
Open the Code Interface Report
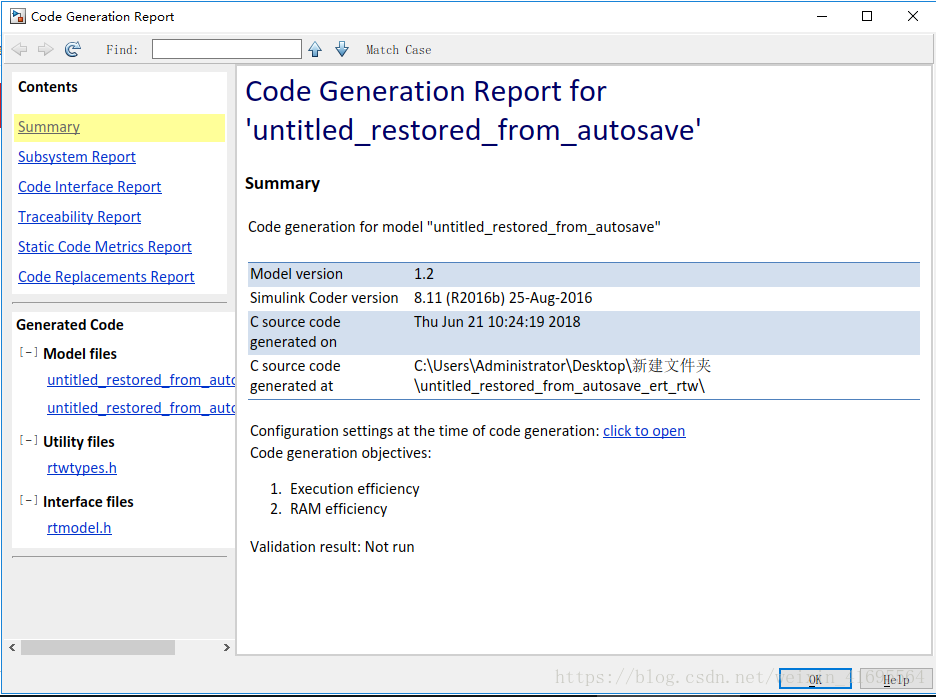pyautogui.click(x=90, y=187)
